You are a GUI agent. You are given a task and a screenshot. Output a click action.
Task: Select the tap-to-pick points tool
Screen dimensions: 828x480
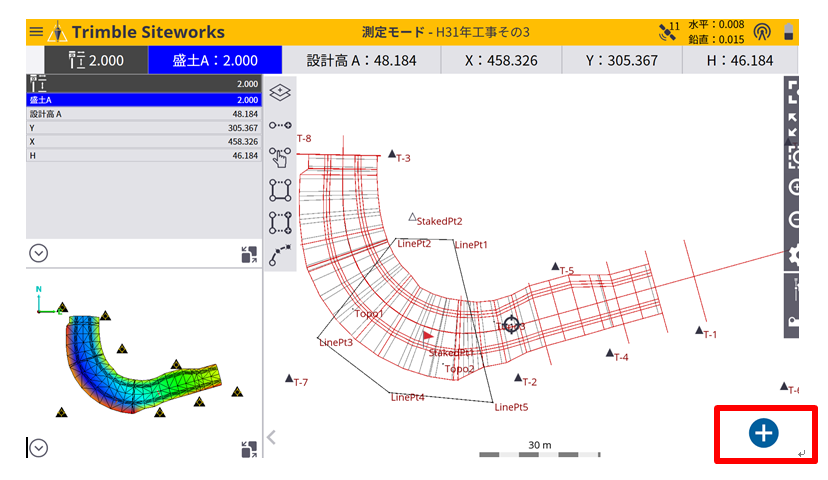280,156
